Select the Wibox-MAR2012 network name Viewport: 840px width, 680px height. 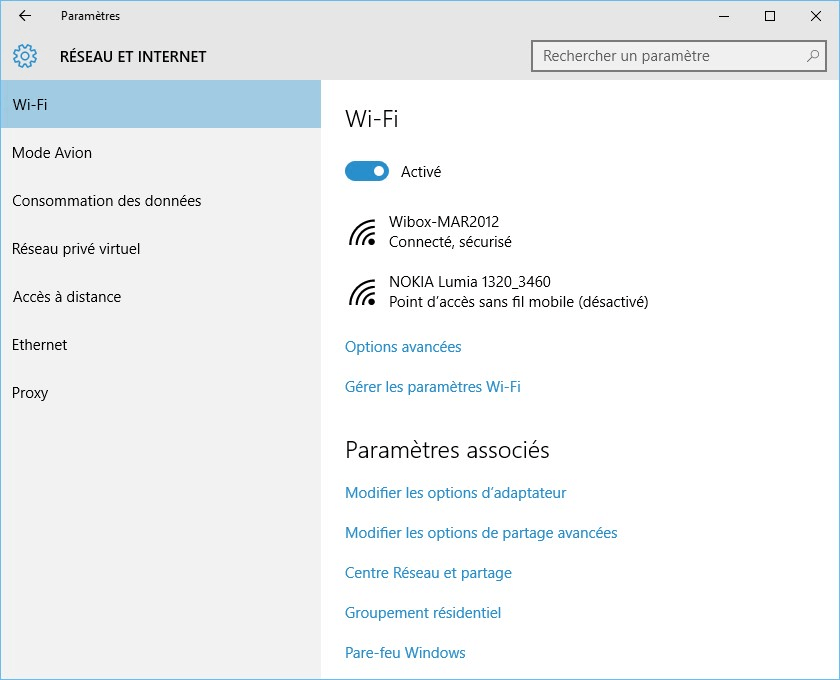pos(444,221)
